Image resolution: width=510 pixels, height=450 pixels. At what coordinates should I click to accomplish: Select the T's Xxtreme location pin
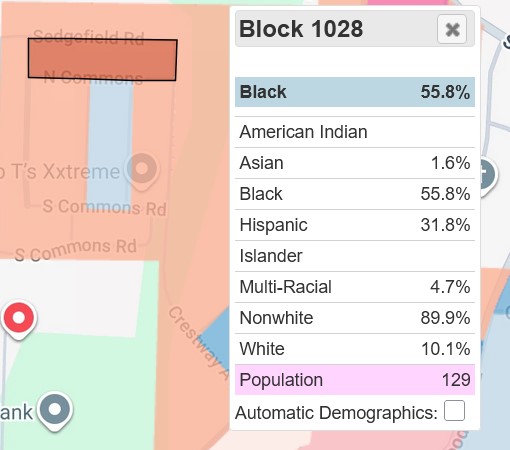click(142, 171)
